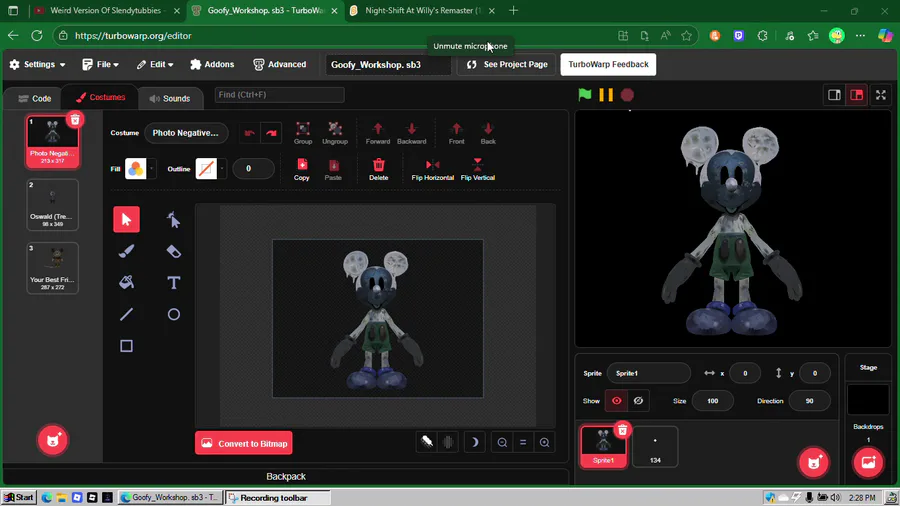Switch to Weird Version Of Slendytubbies browser tab
This screenshot has height=506, width=900.
(x=106, y=10)
